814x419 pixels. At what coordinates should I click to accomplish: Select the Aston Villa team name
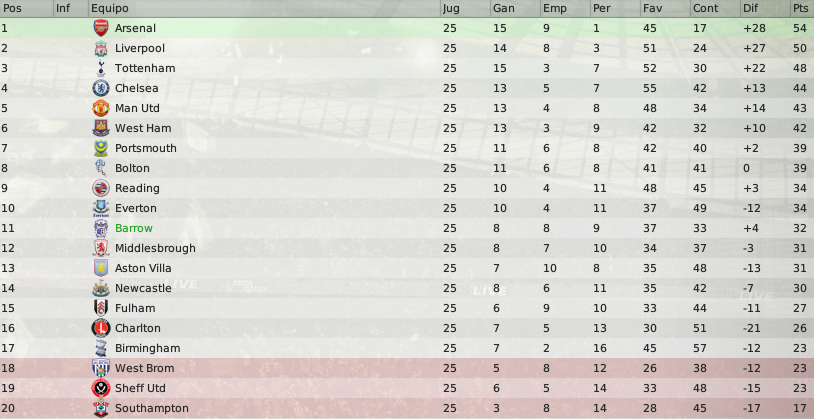143,268
